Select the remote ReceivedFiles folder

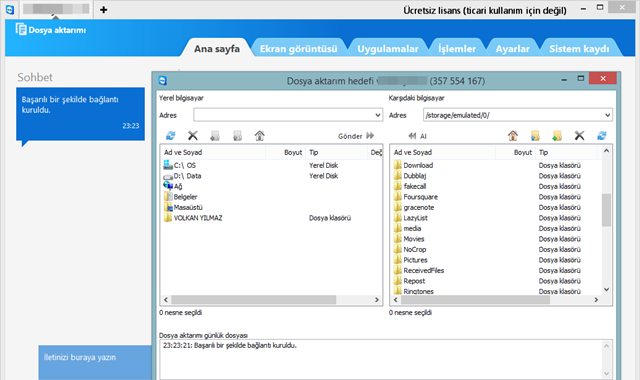click(419, 271)
